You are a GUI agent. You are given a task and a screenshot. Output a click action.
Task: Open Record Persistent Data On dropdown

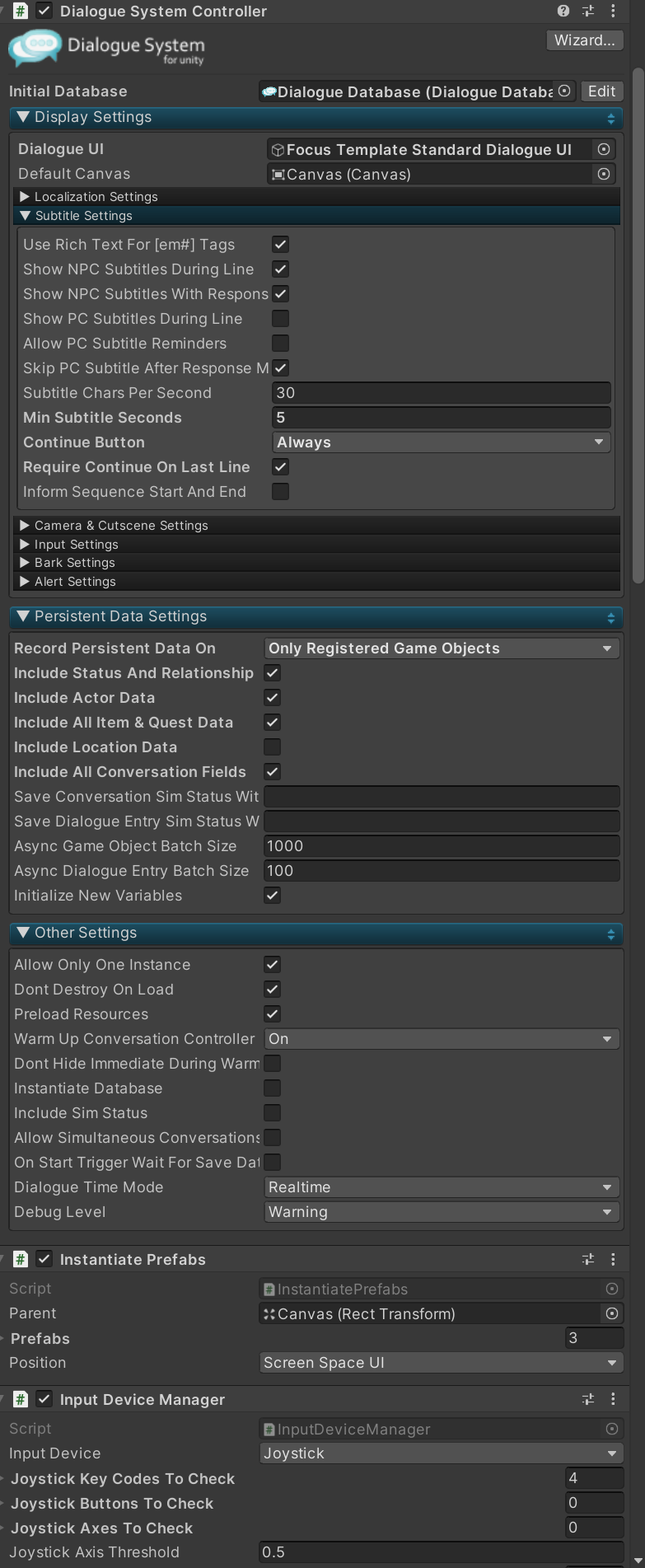click(442, 648)
